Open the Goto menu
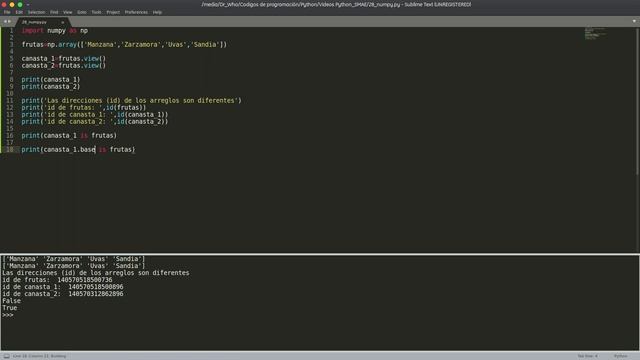The height and width of the screenshot is (360, 640). (82, 12)
